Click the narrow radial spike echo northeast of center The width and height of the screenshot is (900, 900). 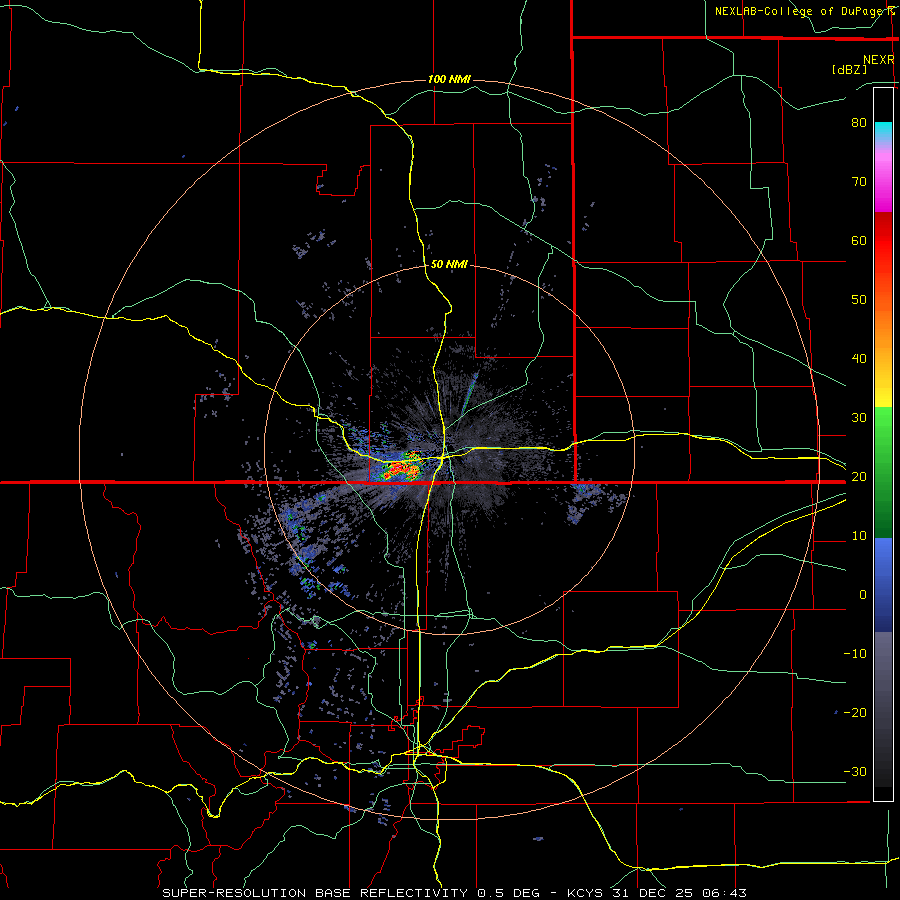tap(470, 393)
